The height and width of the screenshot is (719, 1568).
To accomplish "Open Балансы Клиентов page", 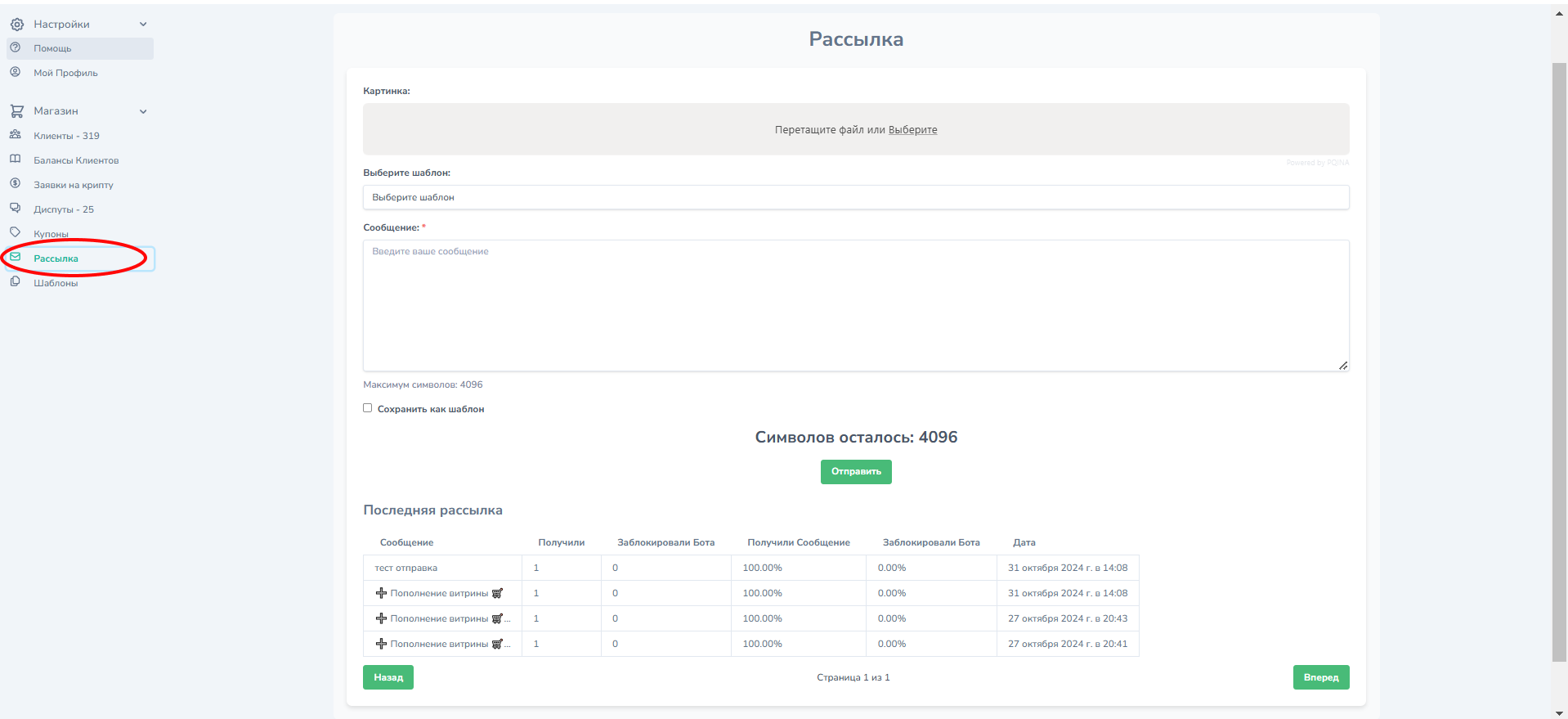I will (76, 160).
